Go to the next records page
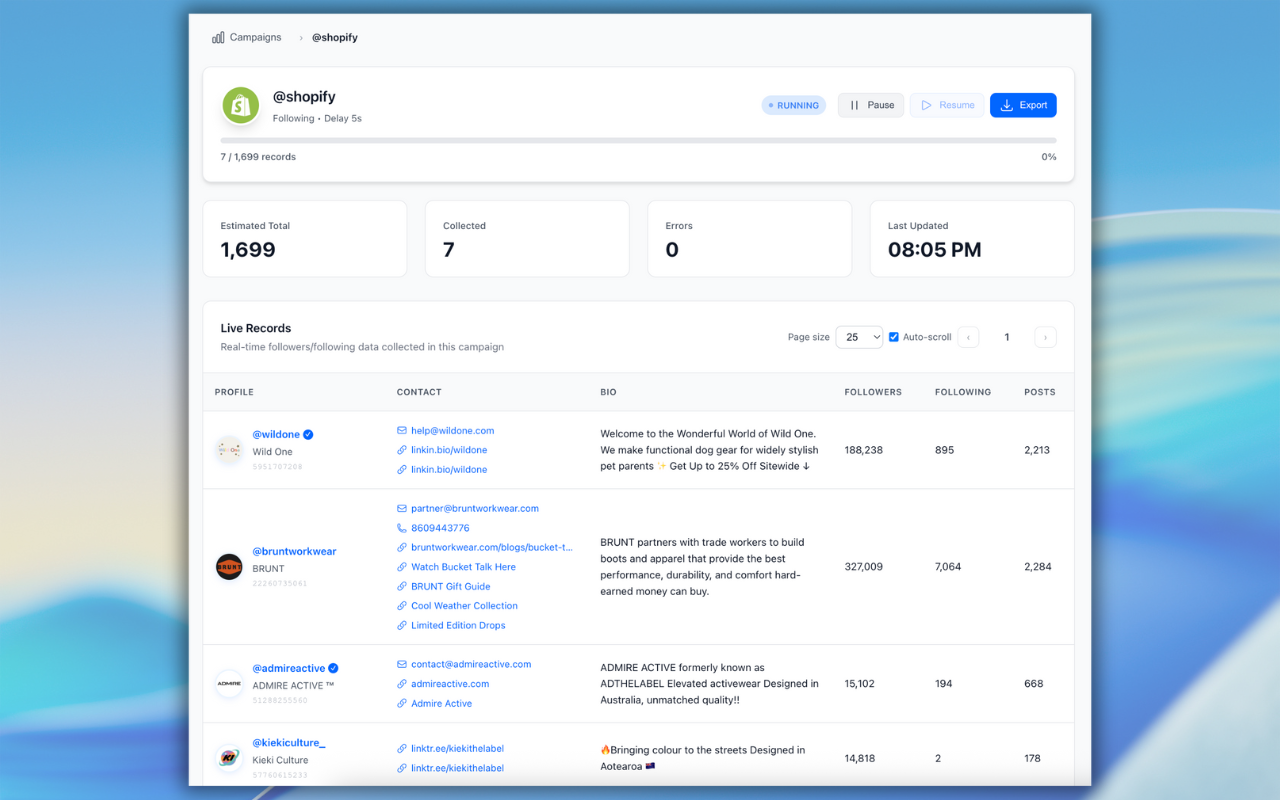This screenshot has width=1280, height=800. [1045, 337]
